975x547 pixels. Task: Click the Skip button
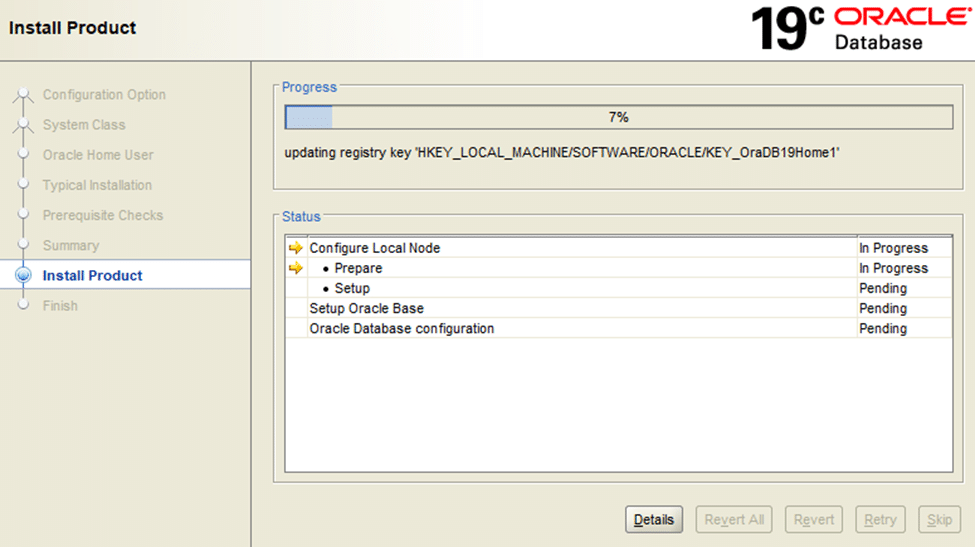[x=939, y=519]
